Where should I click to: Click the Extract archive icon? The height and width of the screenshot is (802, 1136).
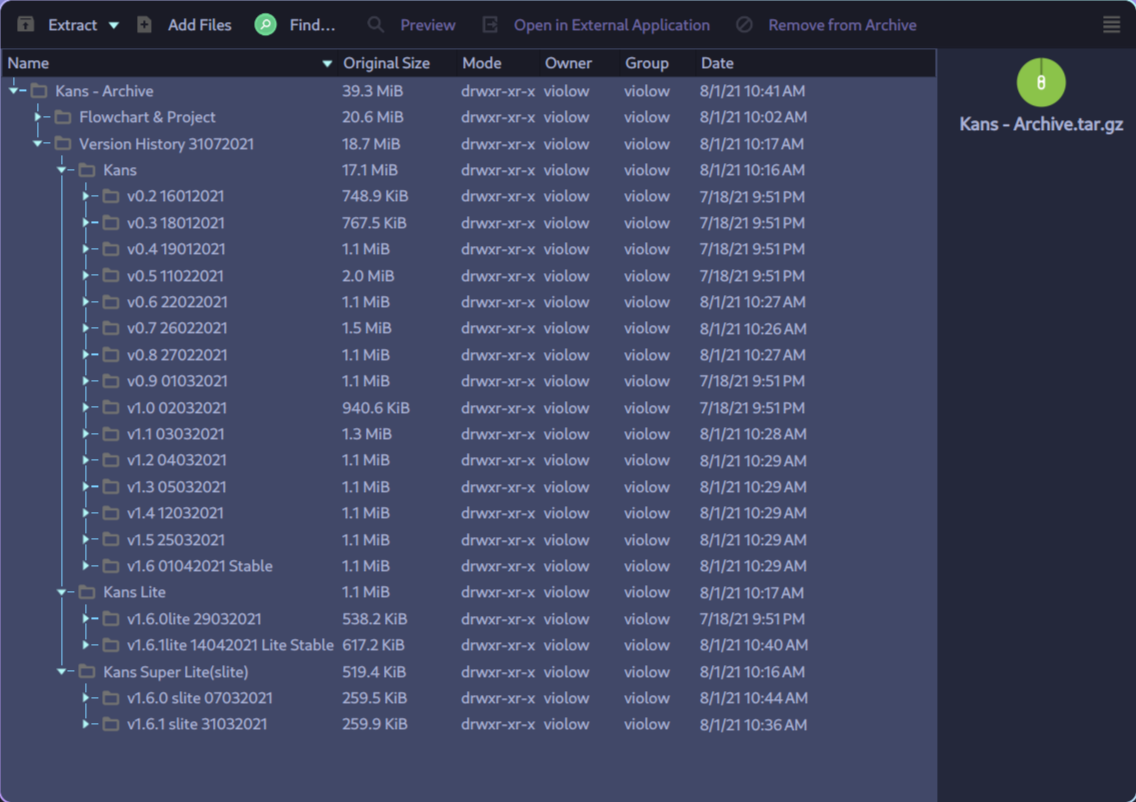tap(25, 25)
